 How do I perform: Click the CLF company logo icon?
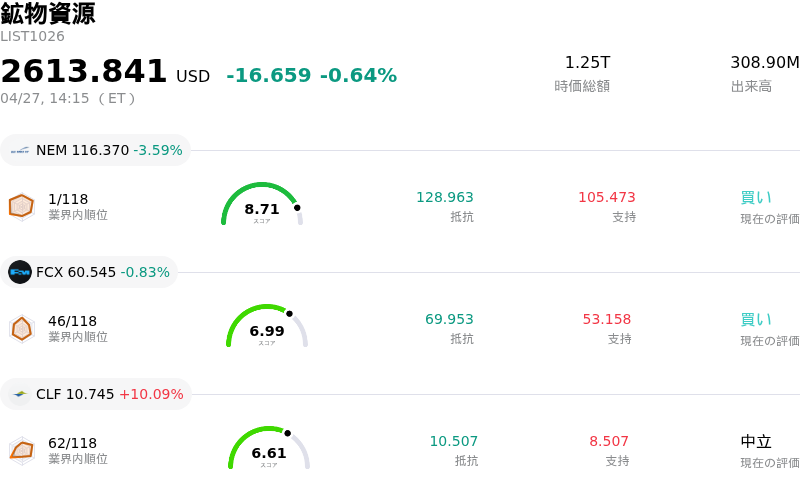click(x=20, y=394)
